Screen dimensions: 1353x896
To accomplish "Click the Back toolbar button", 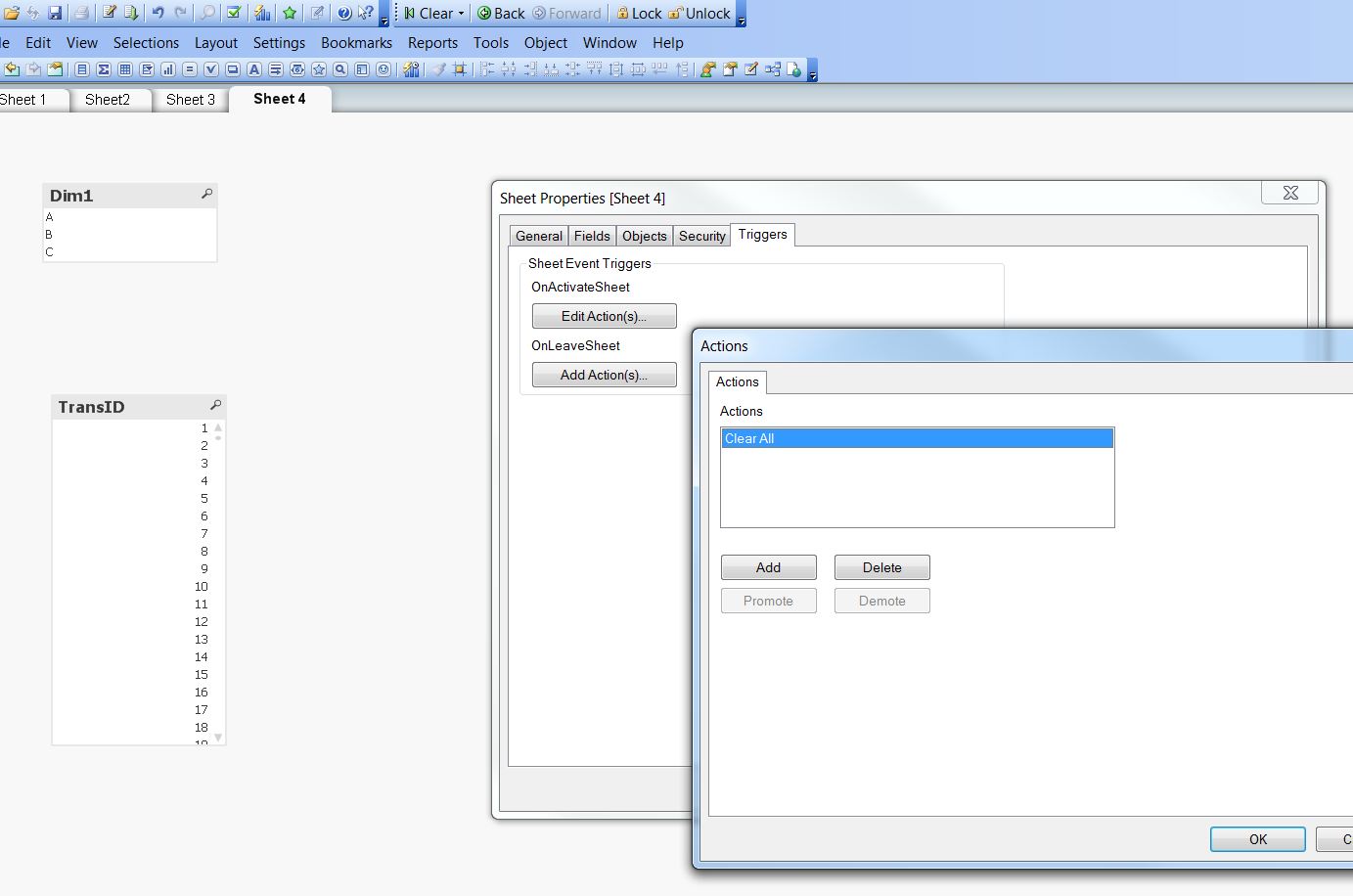I will point(501,14).
